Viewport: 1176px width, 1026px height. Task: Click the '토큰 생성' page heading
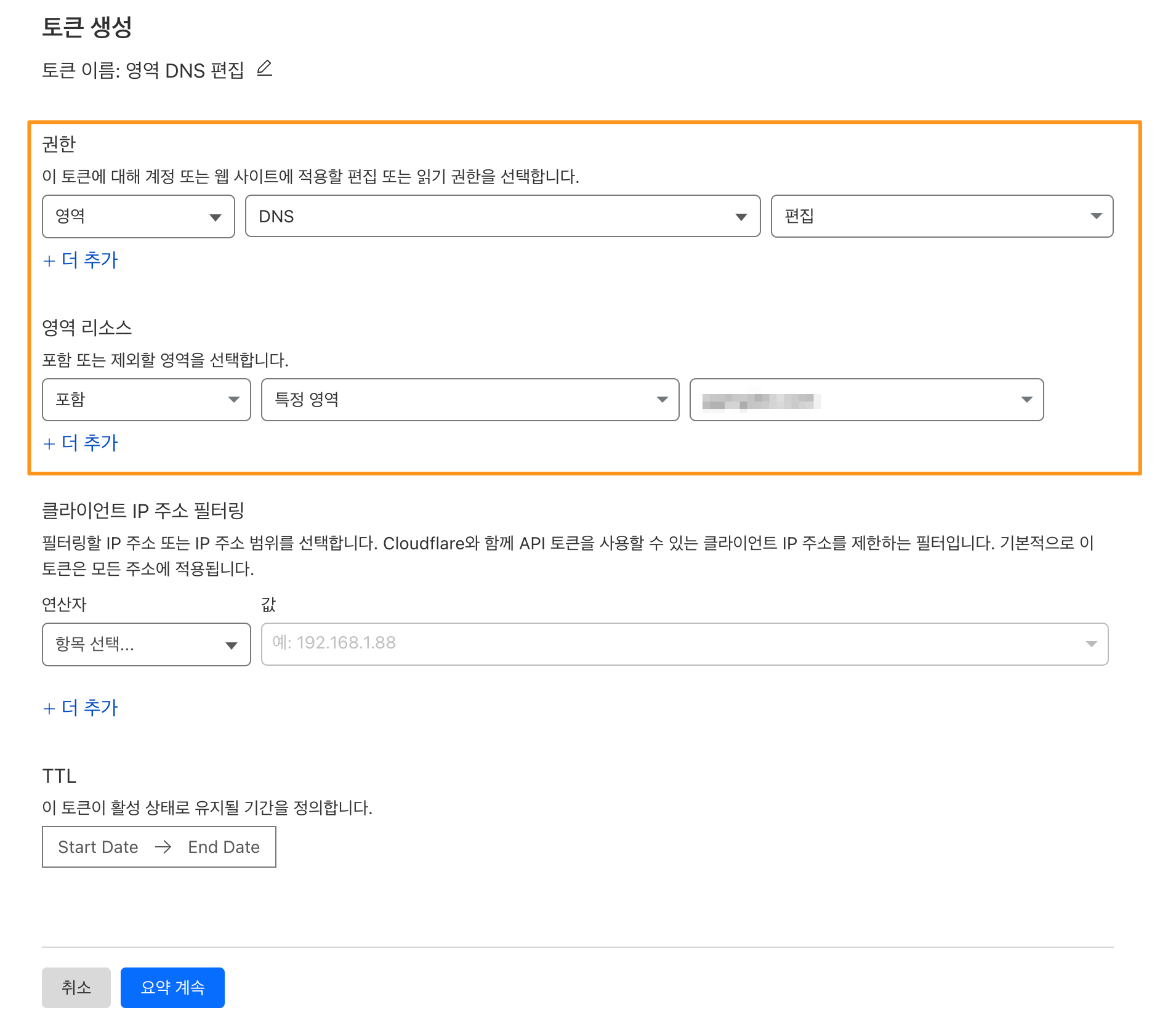tap(87, 27)
